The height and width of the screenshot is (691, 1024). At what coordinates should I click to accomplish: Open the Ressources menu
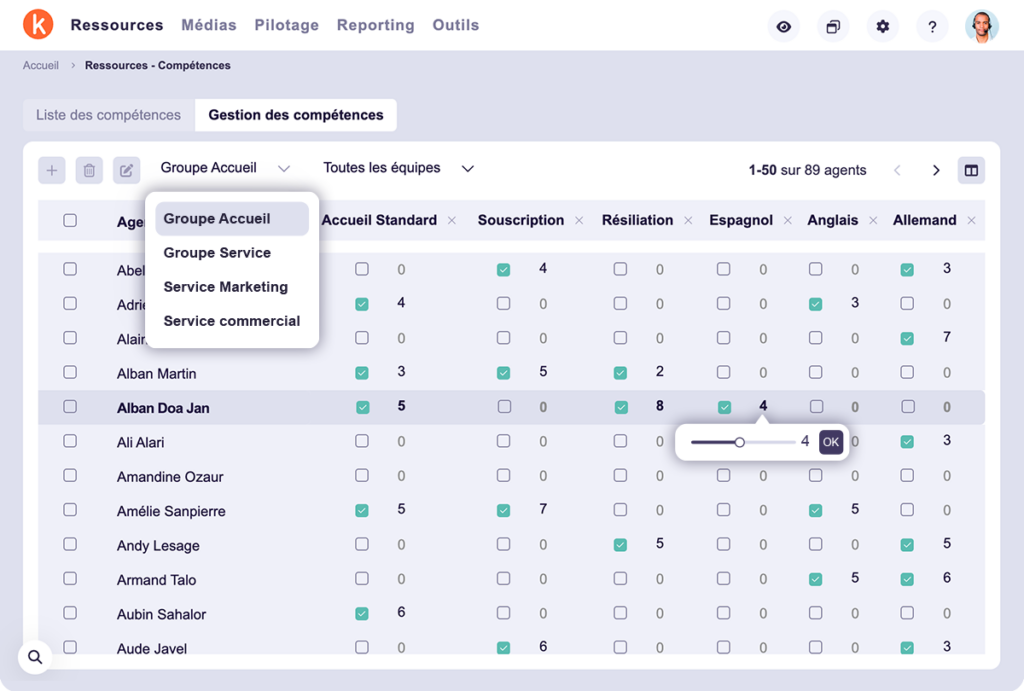117,25
